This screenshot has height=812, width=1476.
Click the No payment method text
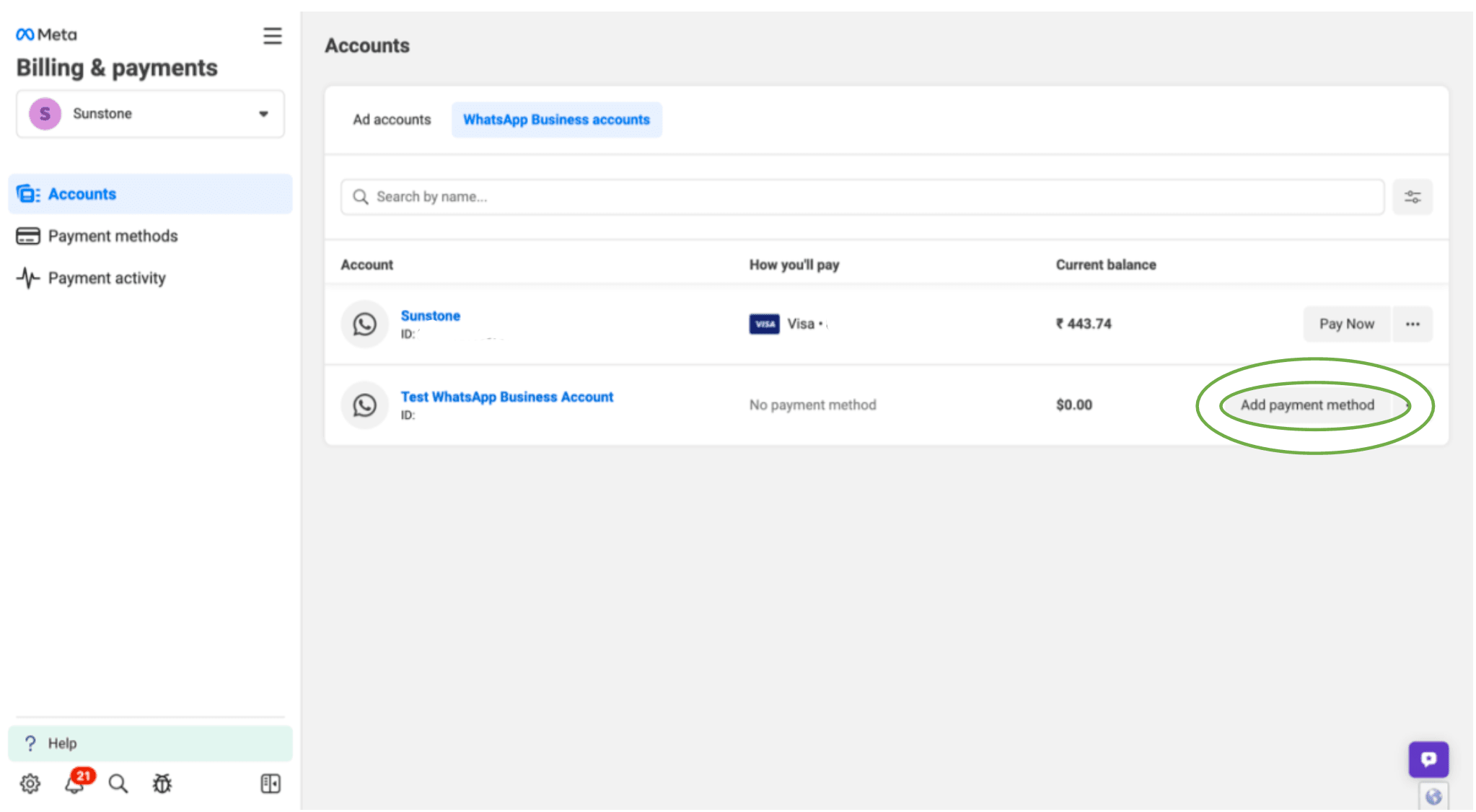(812, 405)
